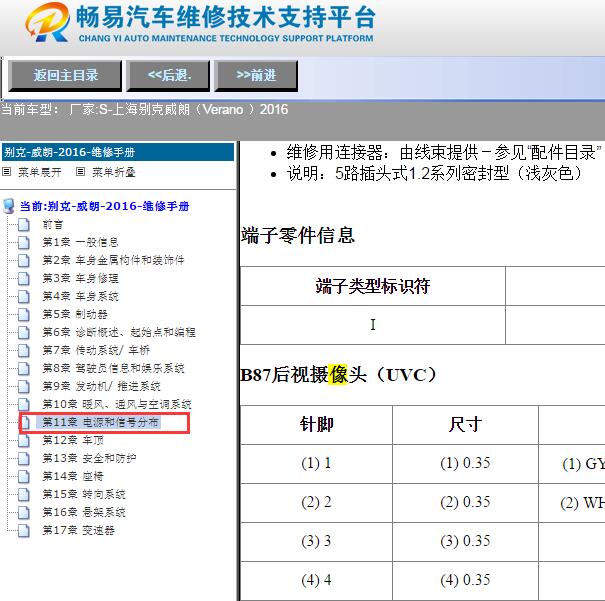Open 第2章 车身金属构件和装饰件

113,260
